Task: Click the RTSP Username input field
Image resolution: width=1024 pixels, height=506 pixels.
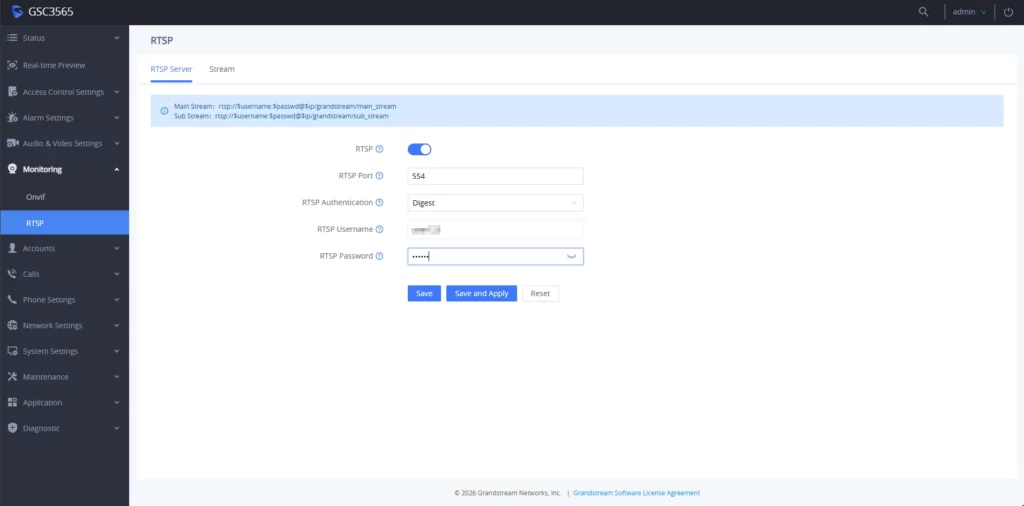Action: pyautogui.click(x=495, y=230)
